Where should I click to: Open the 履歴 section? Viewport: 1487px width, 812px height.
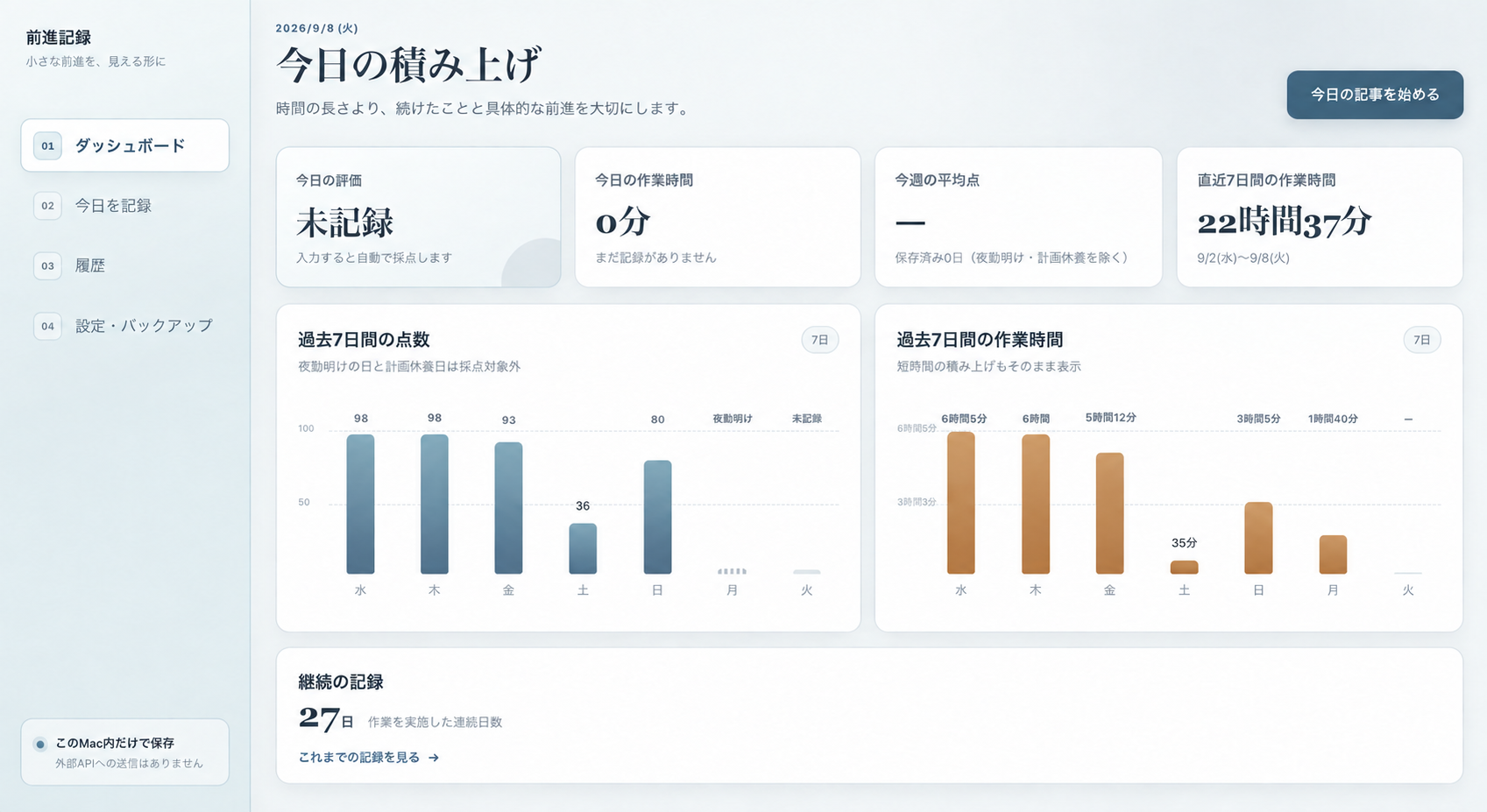coord(125,265)
